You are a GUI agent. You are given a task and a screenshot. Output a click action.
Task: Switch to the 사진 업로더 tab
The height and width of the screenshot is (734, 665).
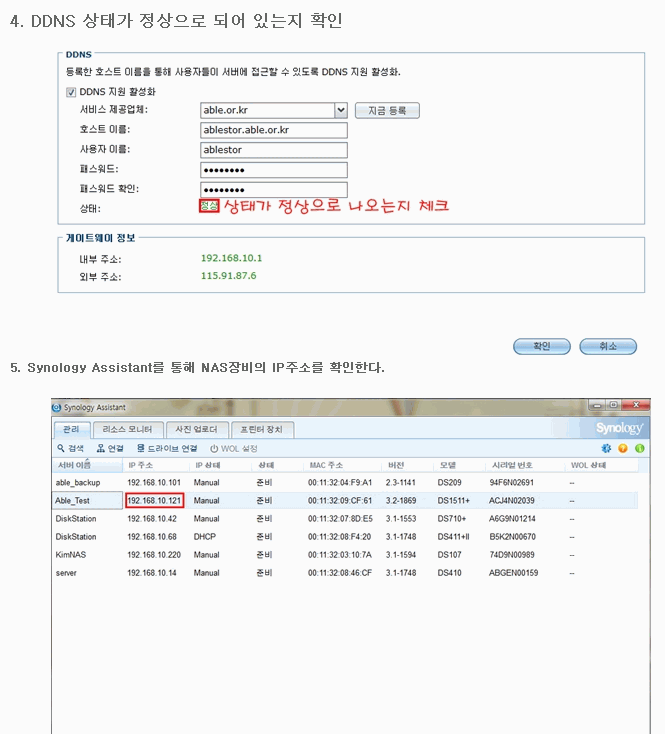(x=197, y=429)
